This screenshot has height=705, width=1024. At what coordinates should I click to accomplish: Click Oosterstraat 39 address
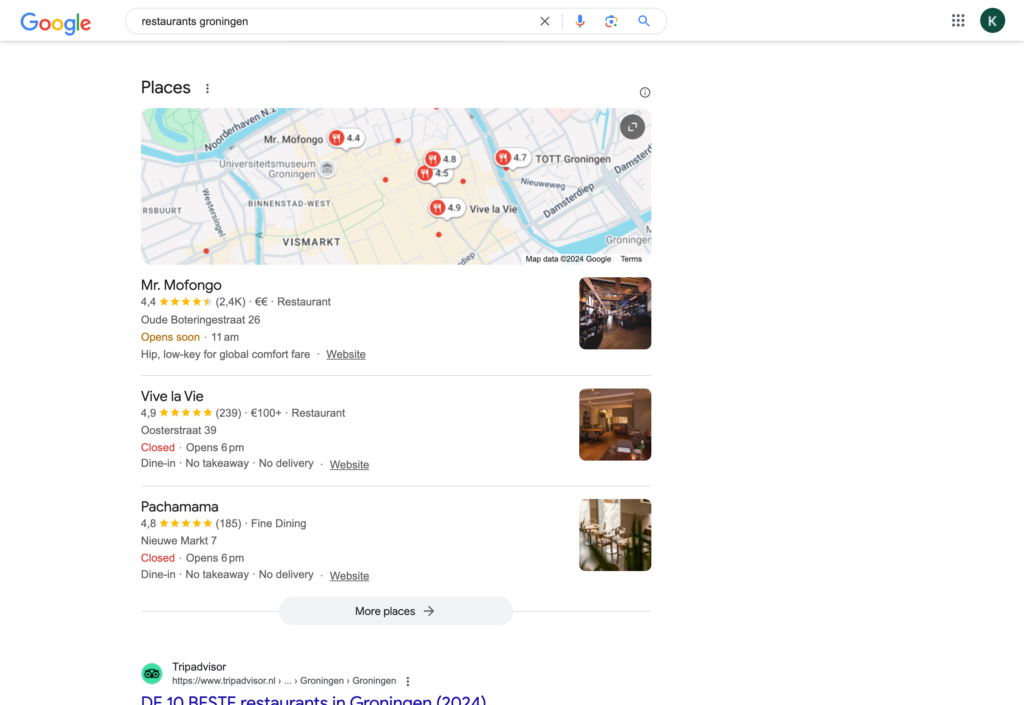[179, 430]
